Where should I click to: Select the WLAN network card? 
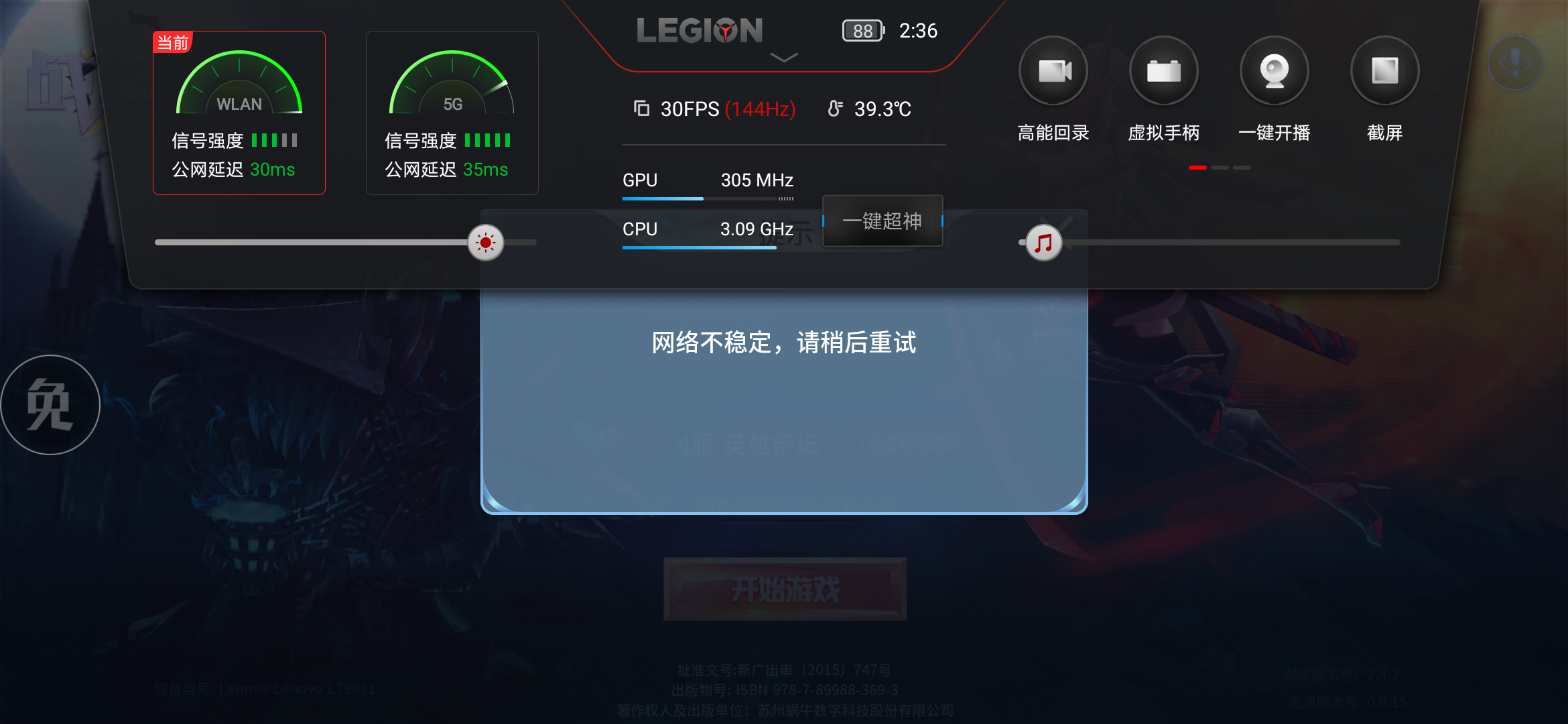[x=239, y=113]
